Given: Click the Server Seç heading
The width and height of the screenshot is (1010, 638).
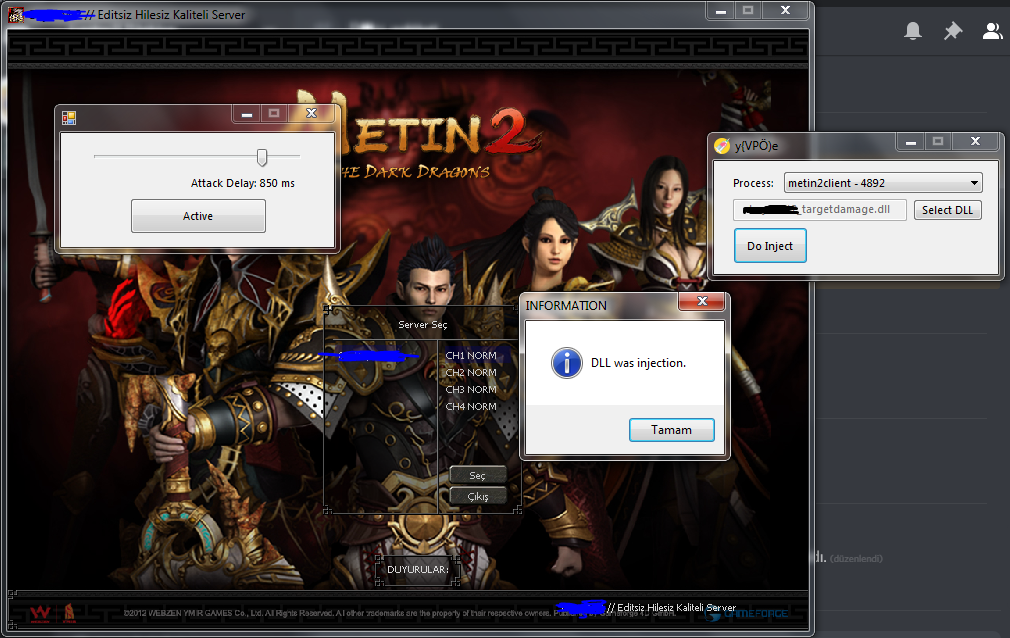Looking at the screenshot, I should [423, 325].
